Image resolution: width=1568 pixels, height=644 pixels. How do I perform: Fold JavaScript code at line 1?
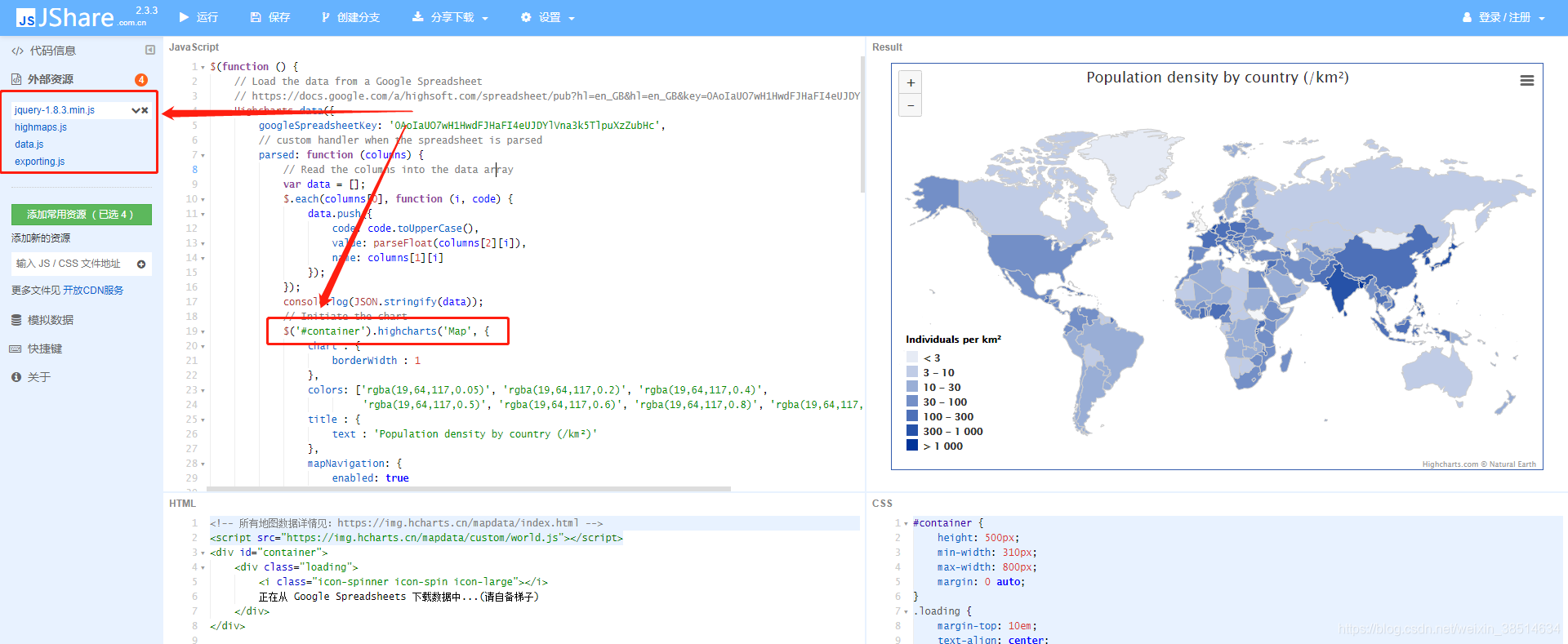[203, 67]
